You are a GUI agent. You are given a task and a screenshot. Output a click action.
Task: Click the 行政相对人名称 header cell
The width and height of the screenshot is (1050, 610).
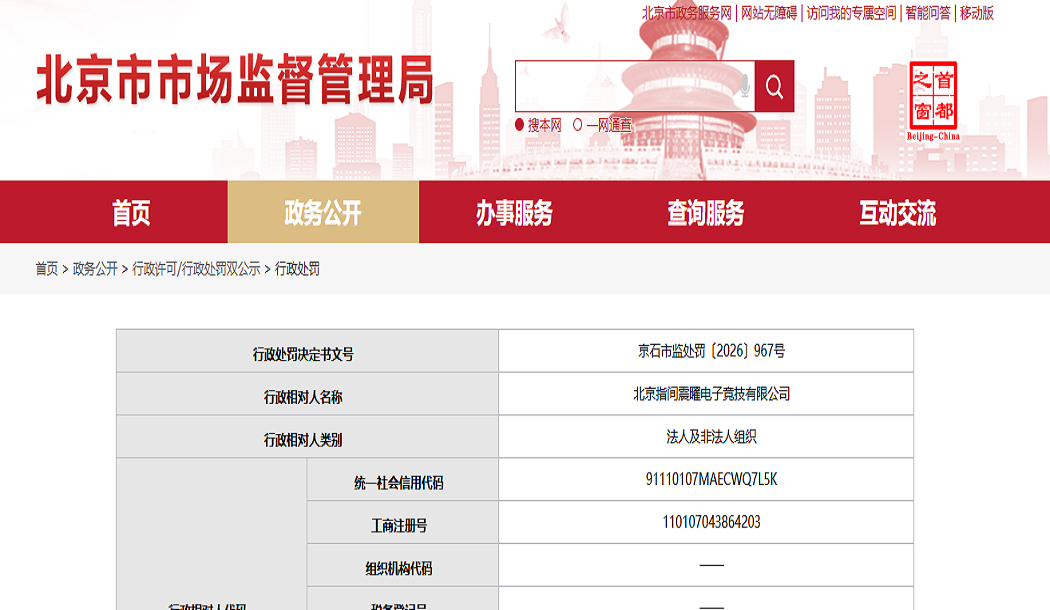[307, 394]
